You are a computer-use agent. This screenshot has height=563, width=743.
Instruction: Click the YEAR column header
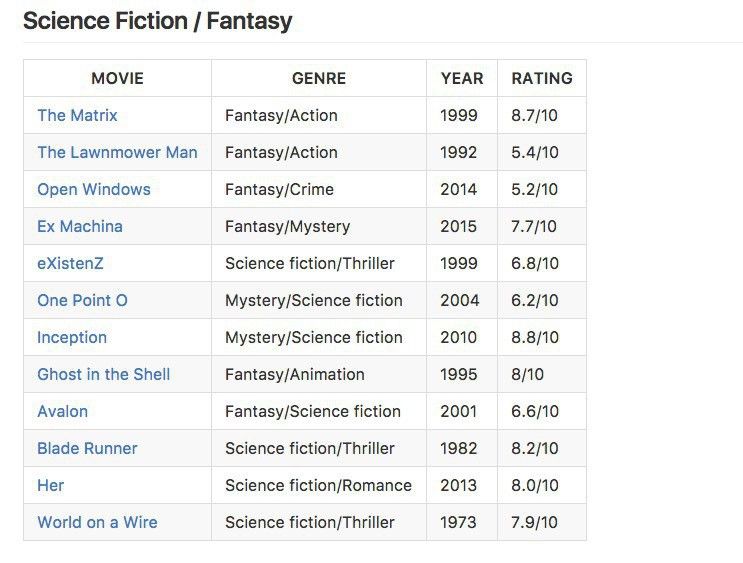(461, 78)
